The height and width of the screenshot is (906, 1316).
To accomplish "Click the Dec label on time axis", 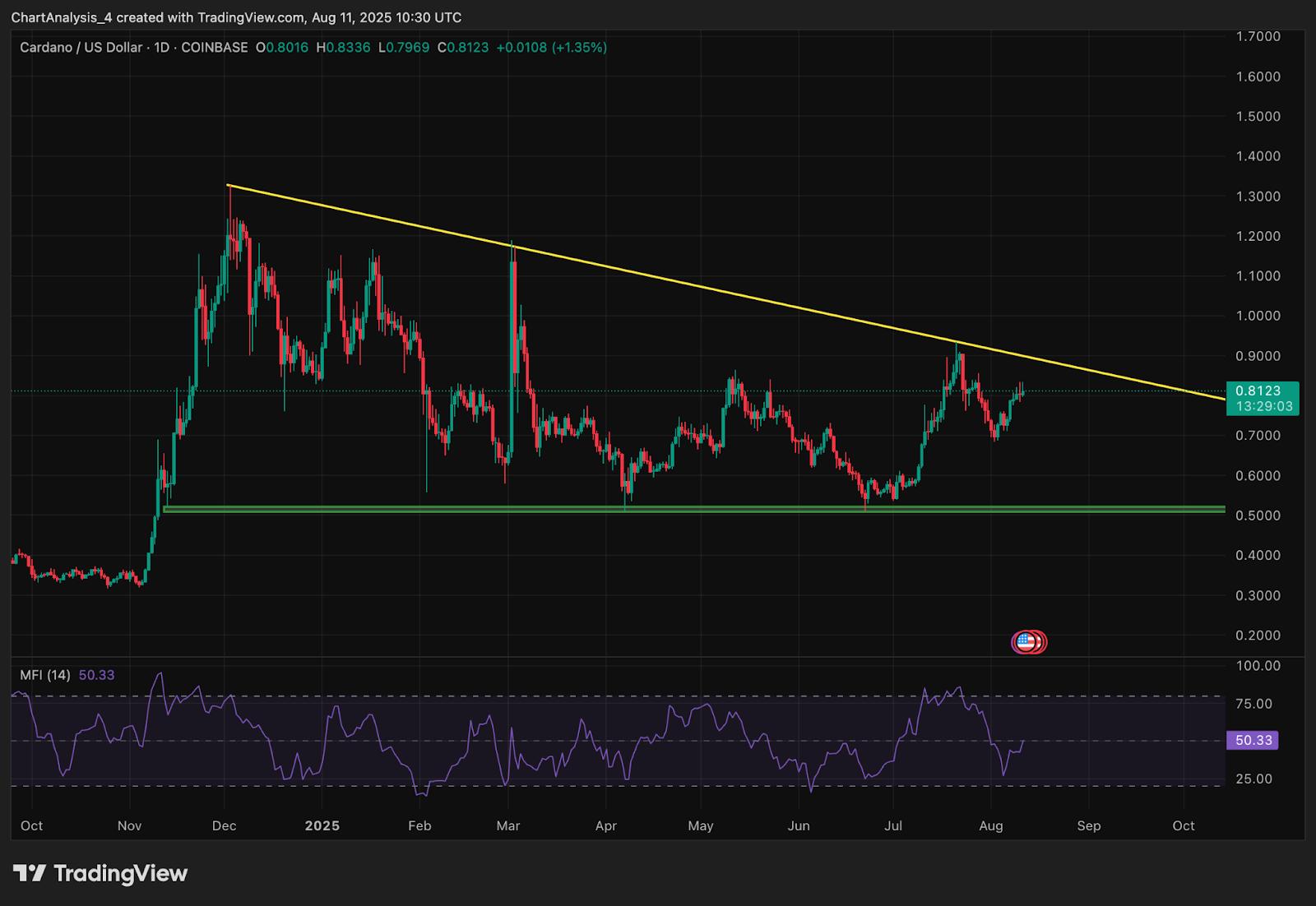I will 224,825.
